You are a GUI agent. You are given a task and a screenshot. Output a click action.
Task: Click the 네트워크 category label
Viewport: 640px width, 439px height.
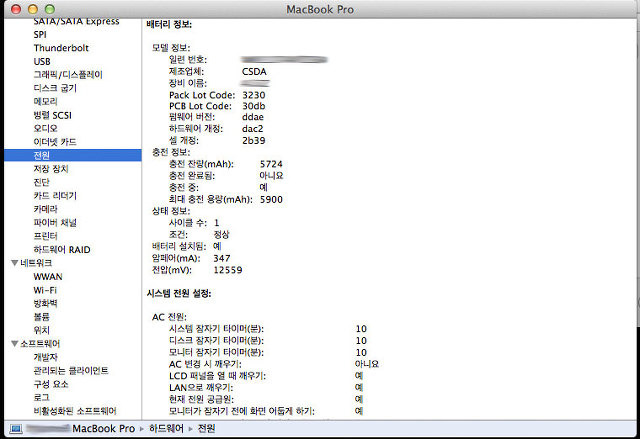[36, 263]
